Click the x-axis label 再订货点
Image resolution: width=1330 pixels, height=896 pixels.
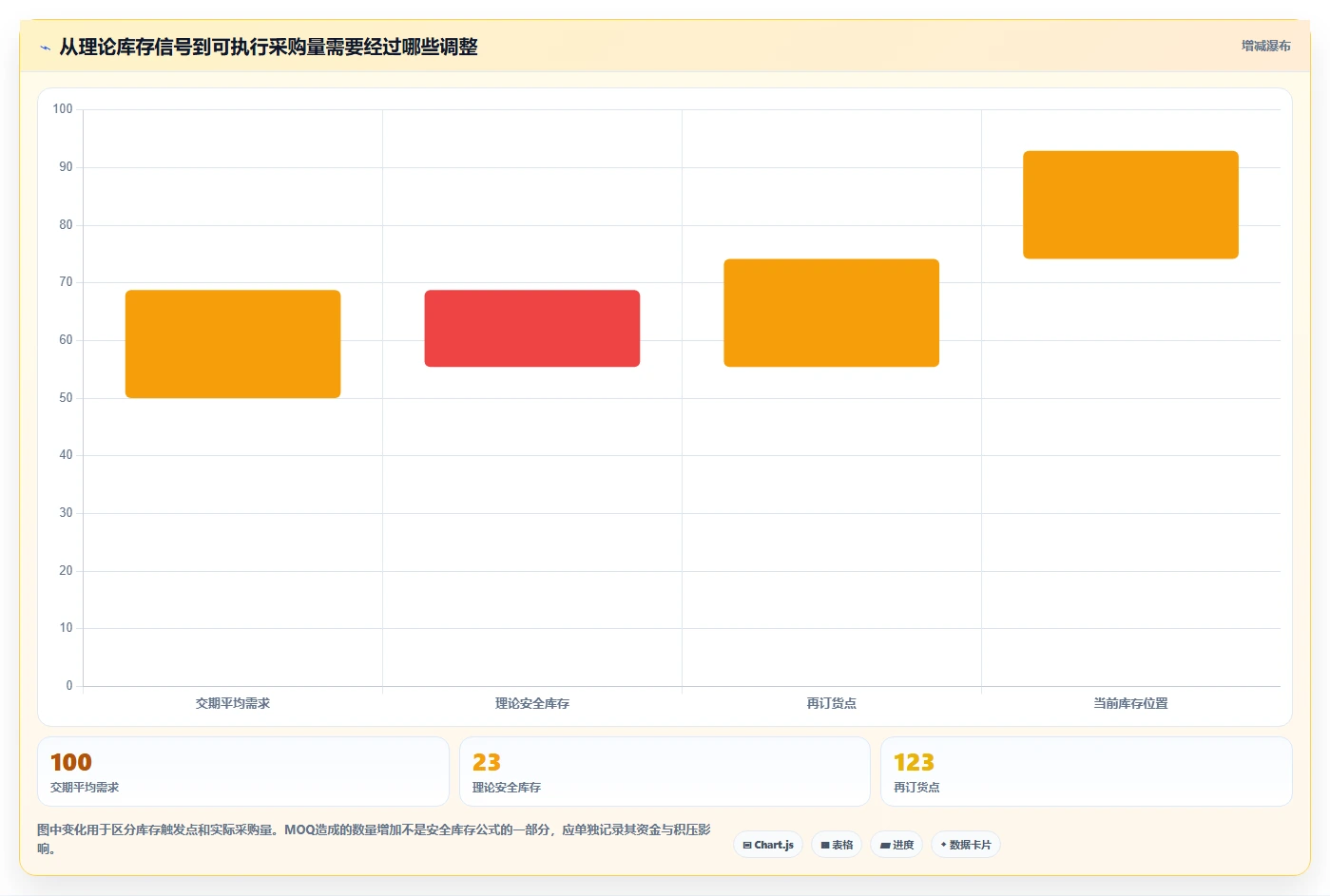pyautogui.click(x=832, y=703)
